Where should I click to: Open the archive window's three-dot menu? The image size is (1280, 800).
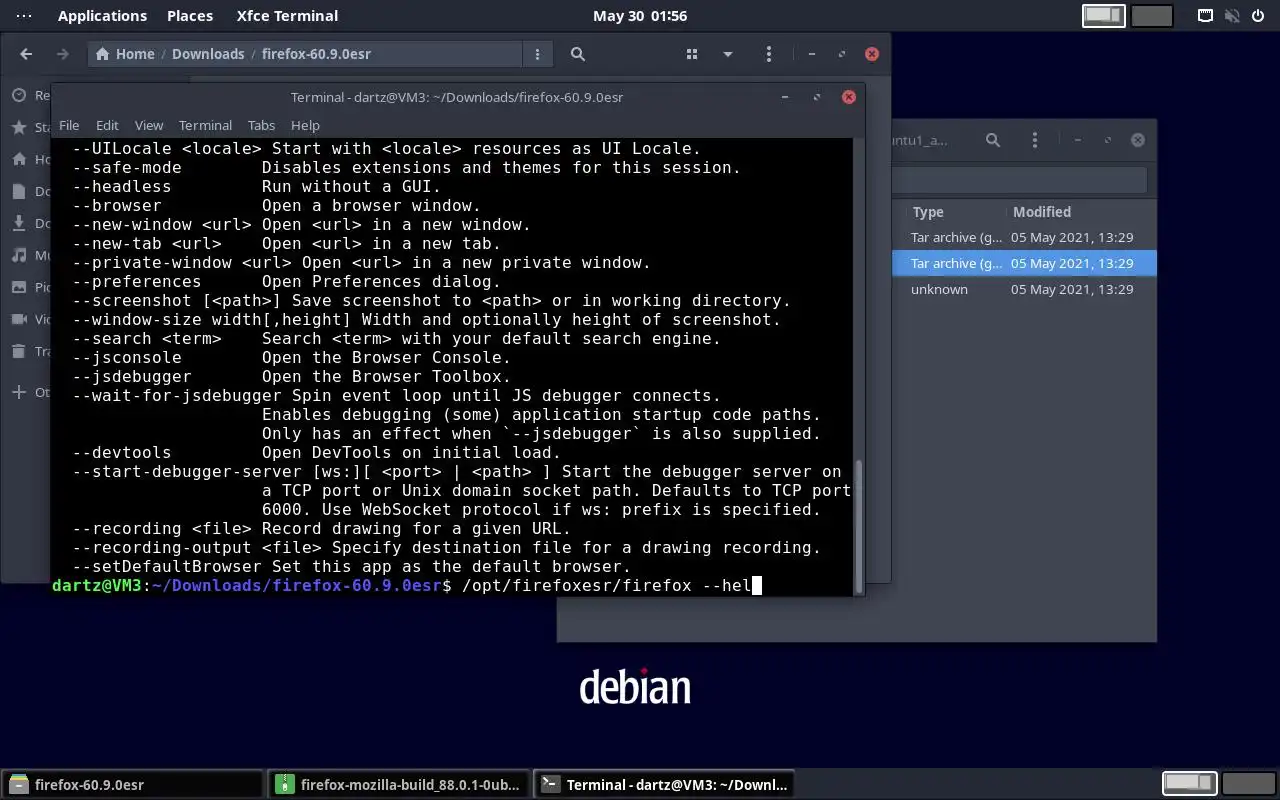click(x=1035, y=140)
